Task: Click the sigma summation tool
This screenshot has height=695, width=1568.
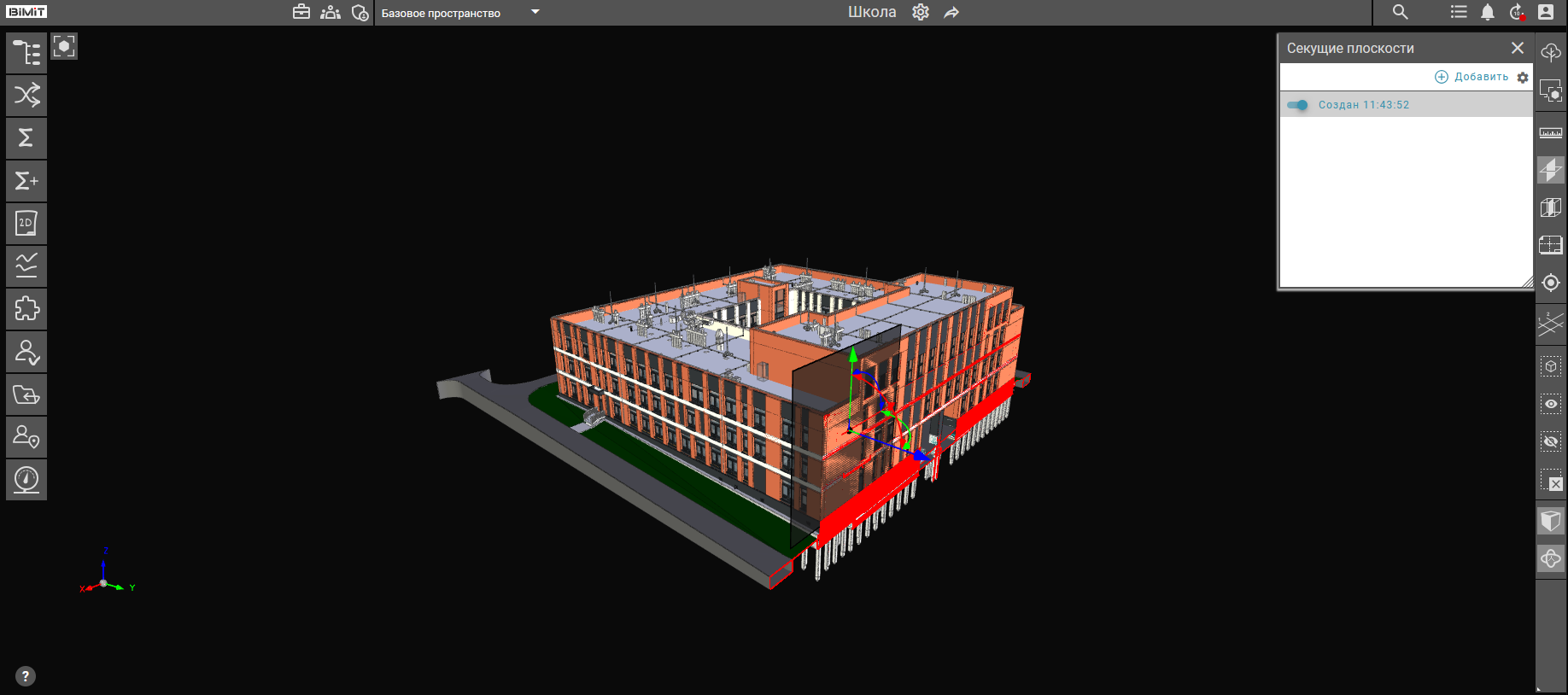Action: [26, 138]
